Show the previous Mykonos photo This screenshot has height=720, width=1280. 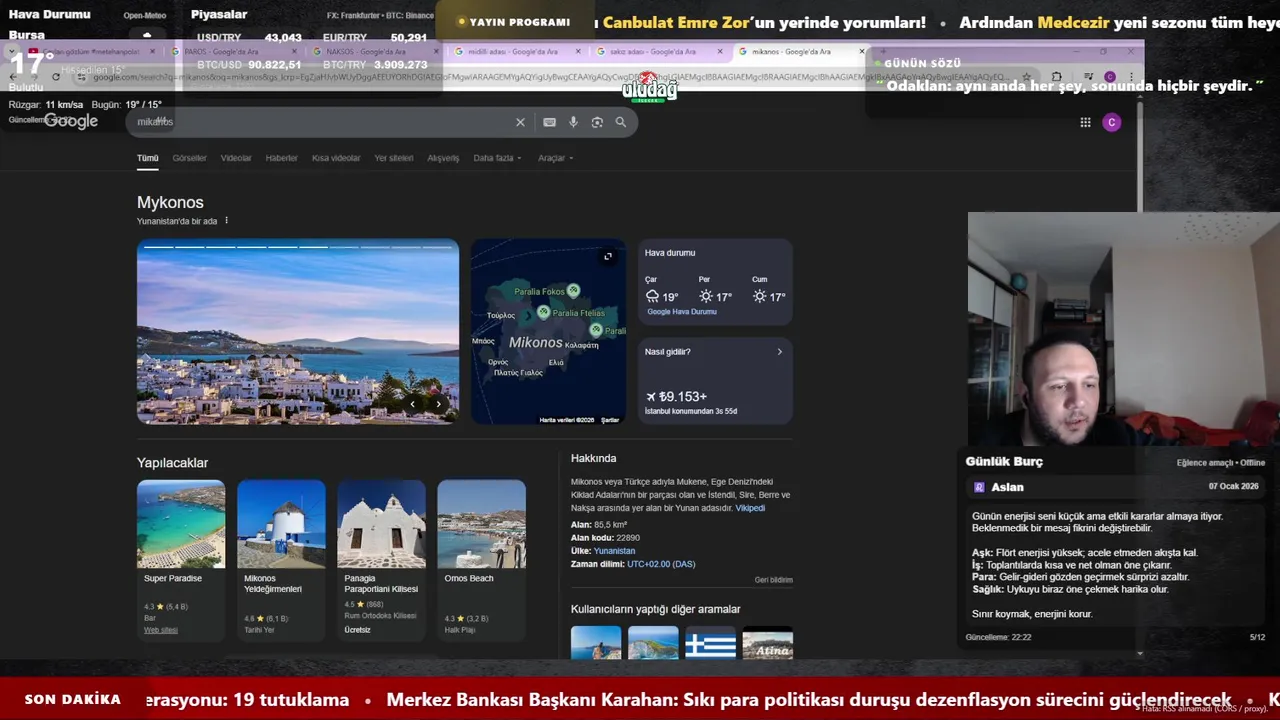pos(412,404)
